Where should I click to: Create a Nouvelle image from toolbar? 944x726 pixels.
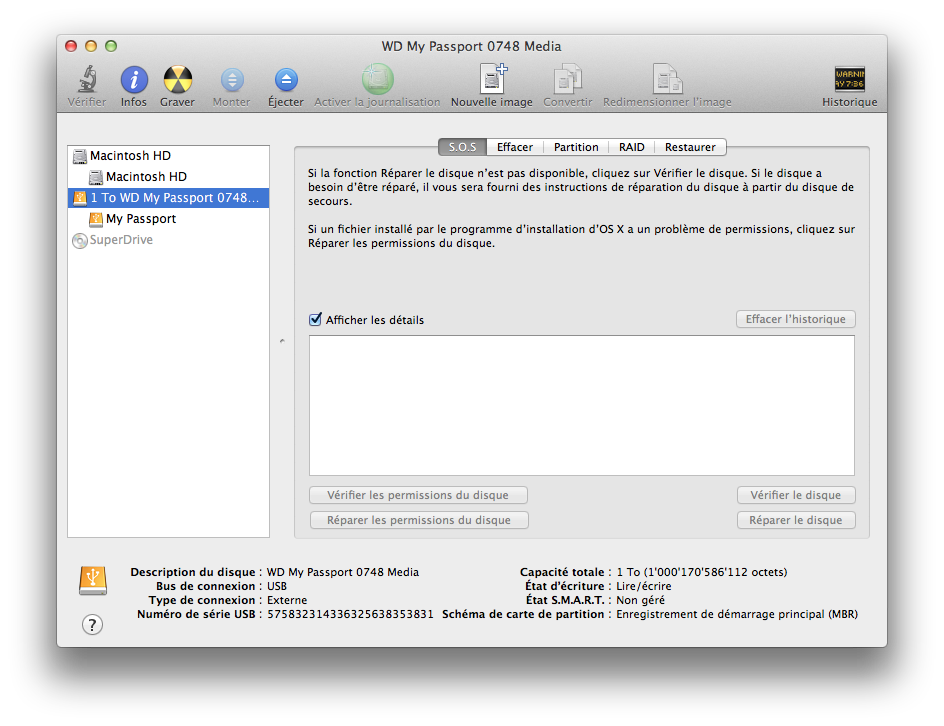click(x=491, y=81)
